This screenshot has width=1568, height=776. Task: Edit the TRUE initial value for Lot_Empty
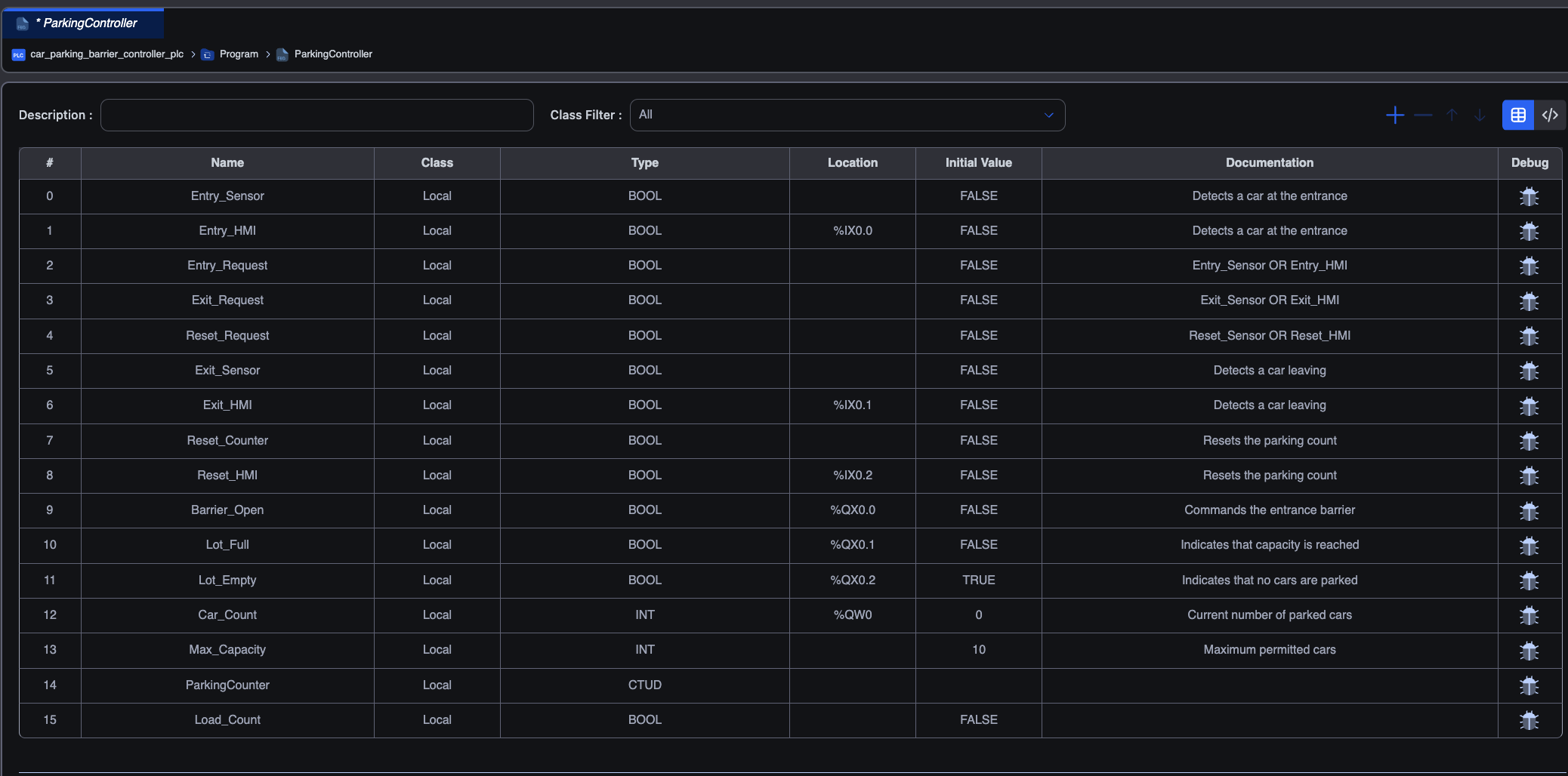(x=979, y=580)
